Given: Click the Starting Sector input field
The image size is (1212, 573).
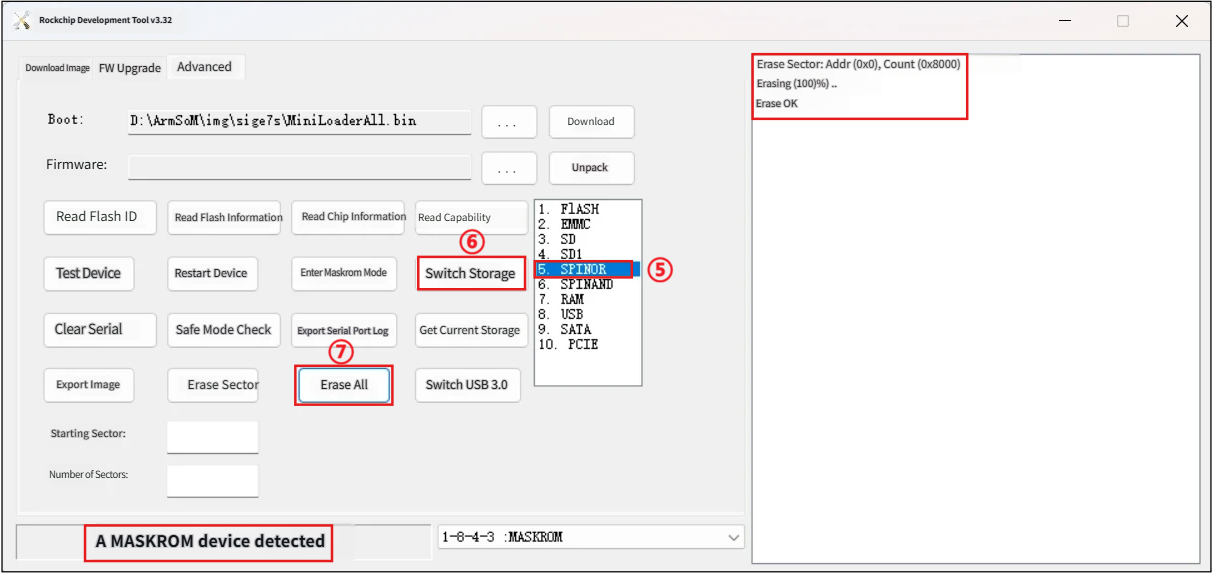Looking at the screenshot, I should [x=212, y=437].
